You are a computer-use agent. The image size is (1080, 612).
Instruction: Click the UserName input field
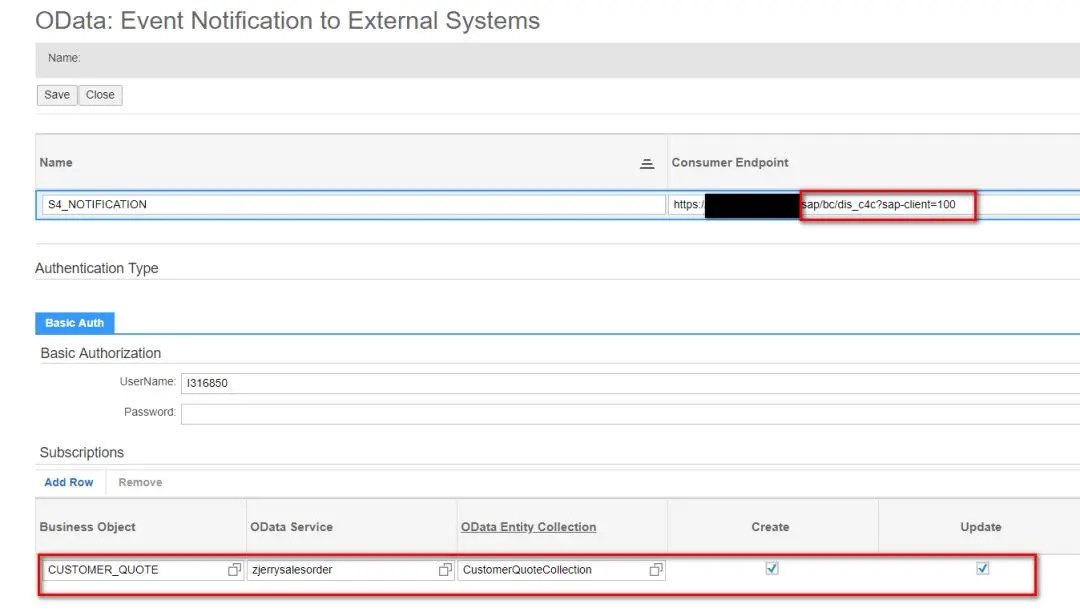click(x=630, y=383)
